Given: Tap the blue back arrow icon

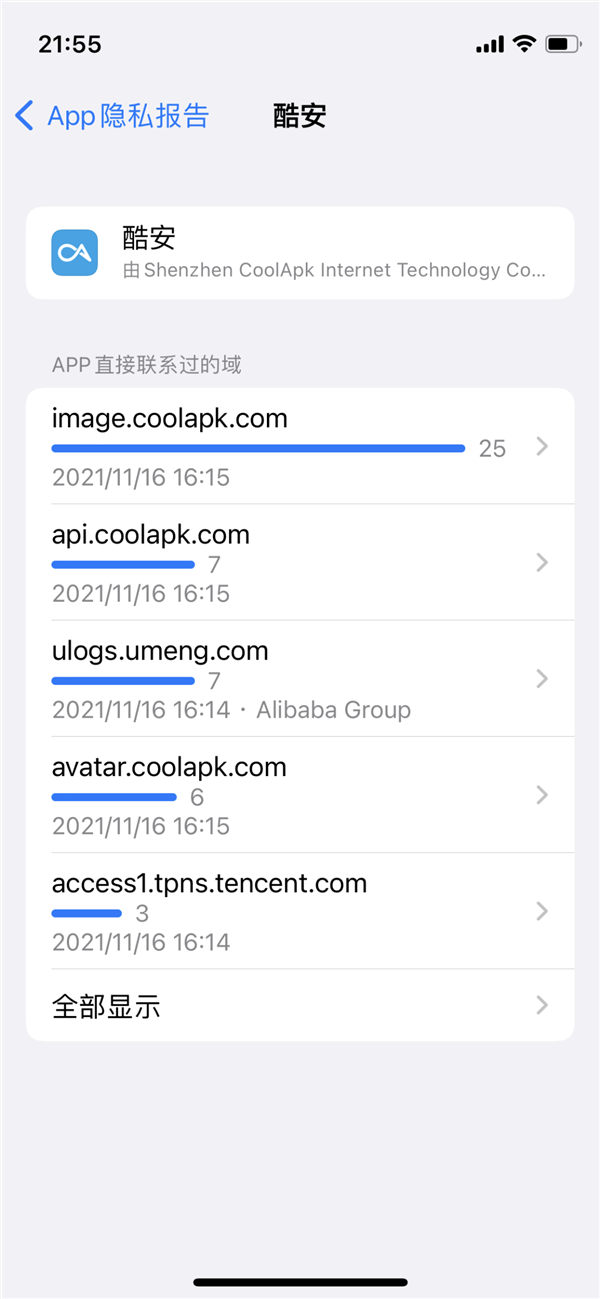Looking at the screenshot, I should coord(24,115).
